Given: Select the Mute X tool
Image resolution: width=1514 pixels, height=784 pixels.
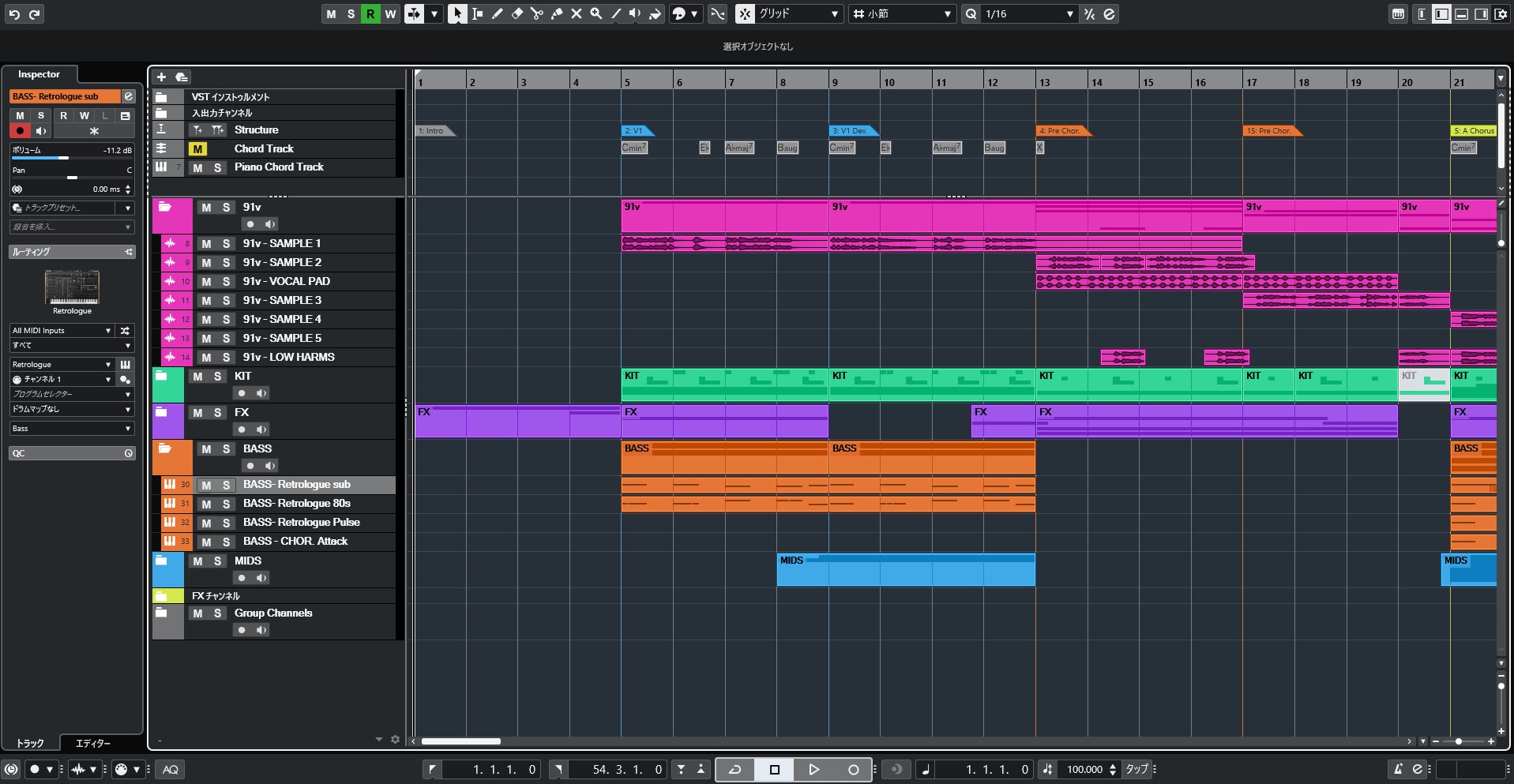Looking at the screenshot, I should [x=577, y=14].
